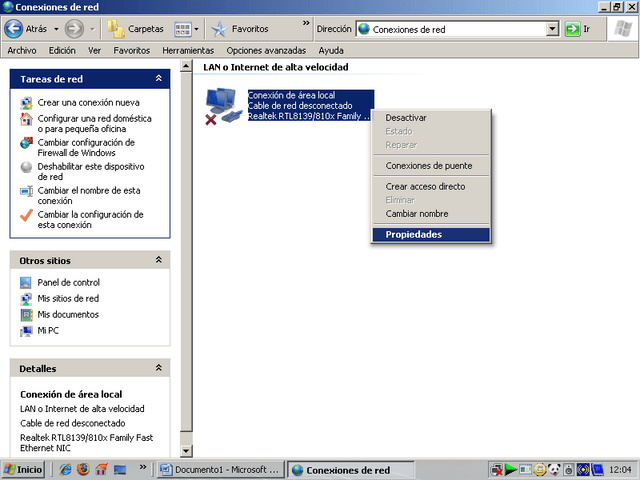Switch to Documento1 - Microsoft taskbar button

pyautogui.click(x=221, y=470)
